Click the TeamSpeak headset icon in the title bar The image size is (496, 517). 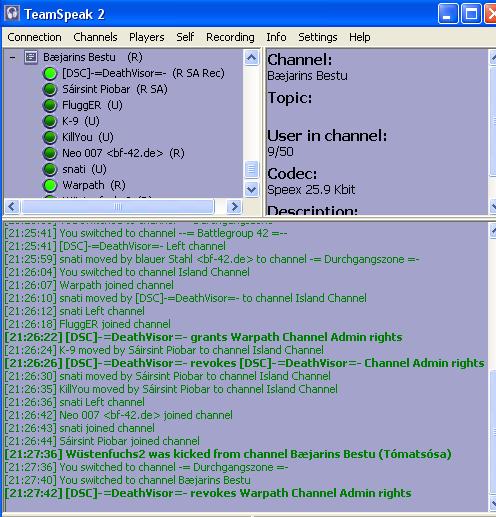(x=12, y=14)
